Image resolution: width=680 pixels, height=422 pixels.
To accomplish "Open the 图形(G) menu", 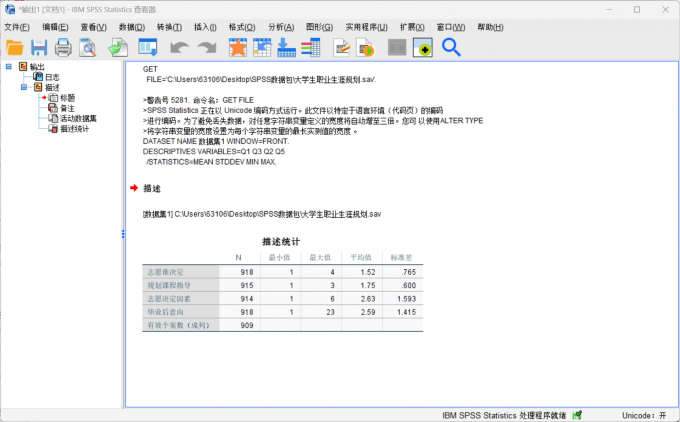I will [x=319, y=26].
